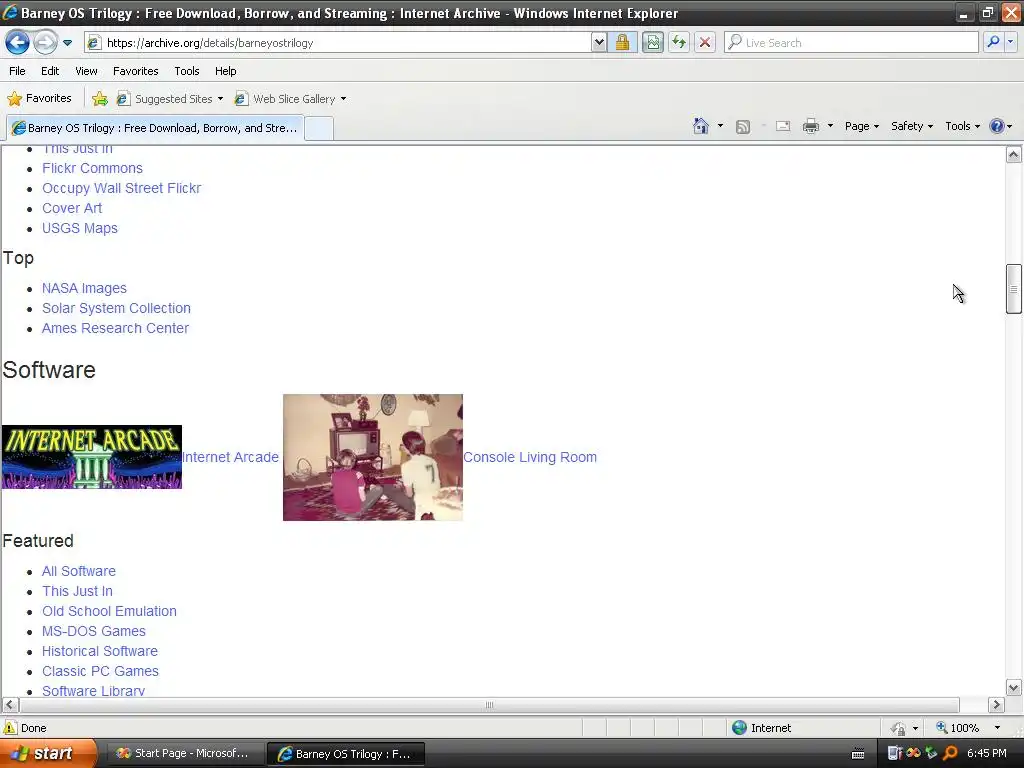1024x768 pixels.
Task: Open the recent pages dropdown beside Forward
Action: point(67,43)
